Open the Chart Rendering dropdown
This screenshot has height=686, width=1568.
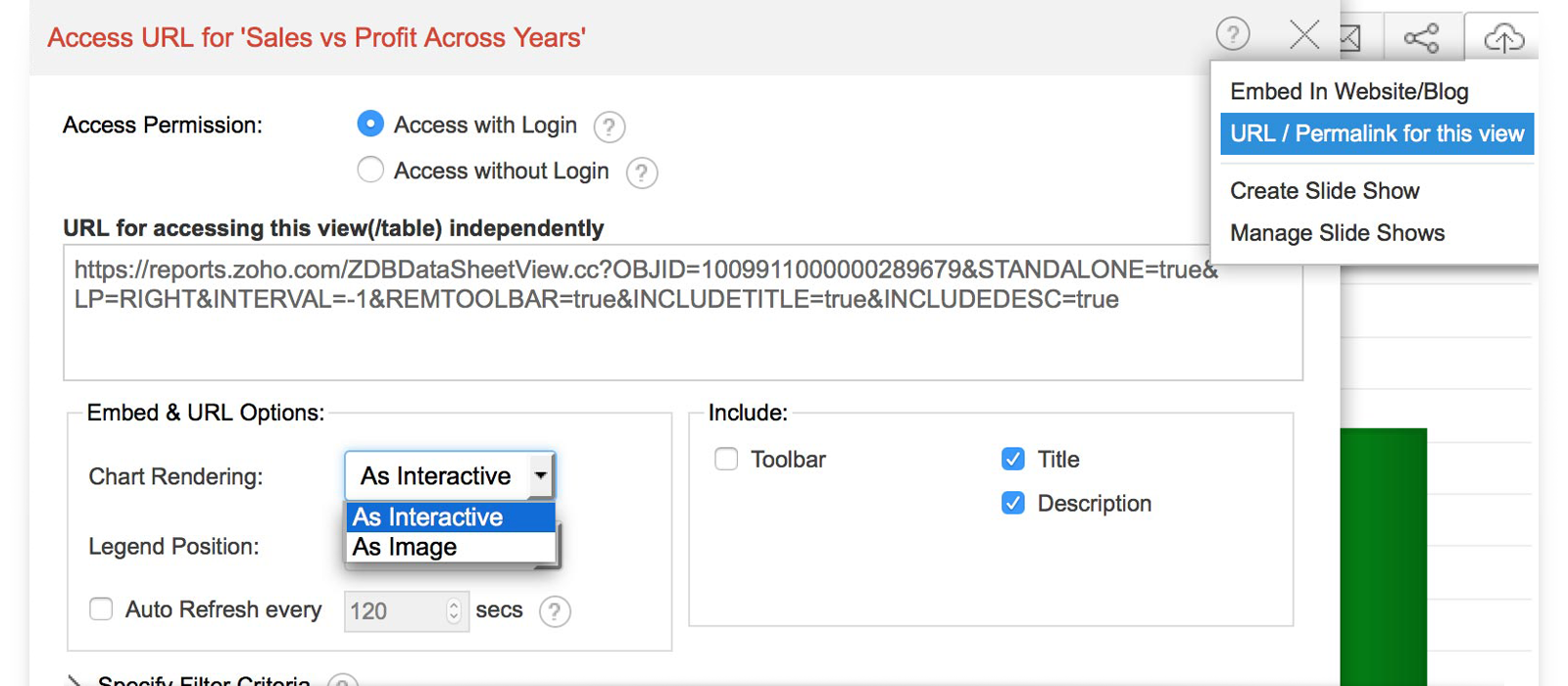[450, 476]
